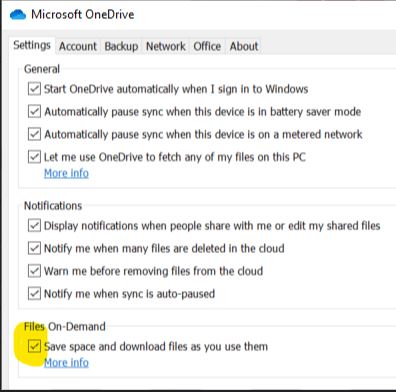Toggle fetch files on this PC checkbox
Image resolution: width=396 pixels, height=392 pixels.
click(34, 157)
